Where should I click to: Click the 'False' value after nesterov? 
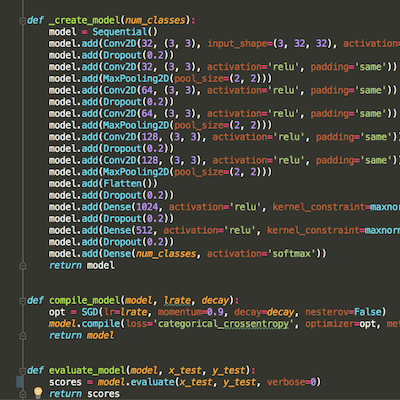(368, 312)
